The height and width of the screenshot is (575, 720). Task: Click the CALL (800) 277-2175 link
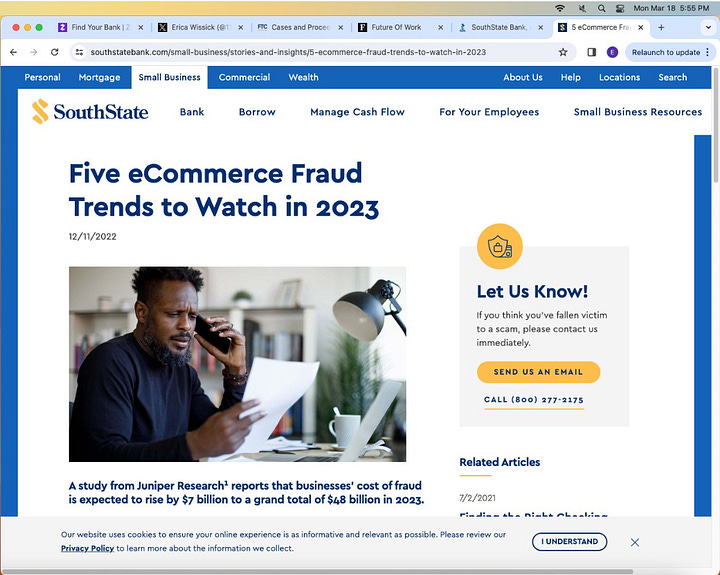(x=534, y=400)
